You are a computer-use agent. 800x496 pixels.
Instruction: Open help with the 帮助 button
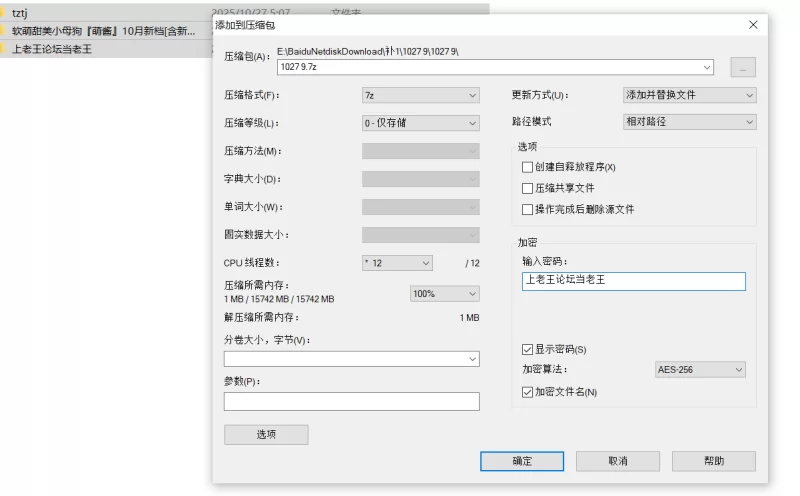(714, 461)
